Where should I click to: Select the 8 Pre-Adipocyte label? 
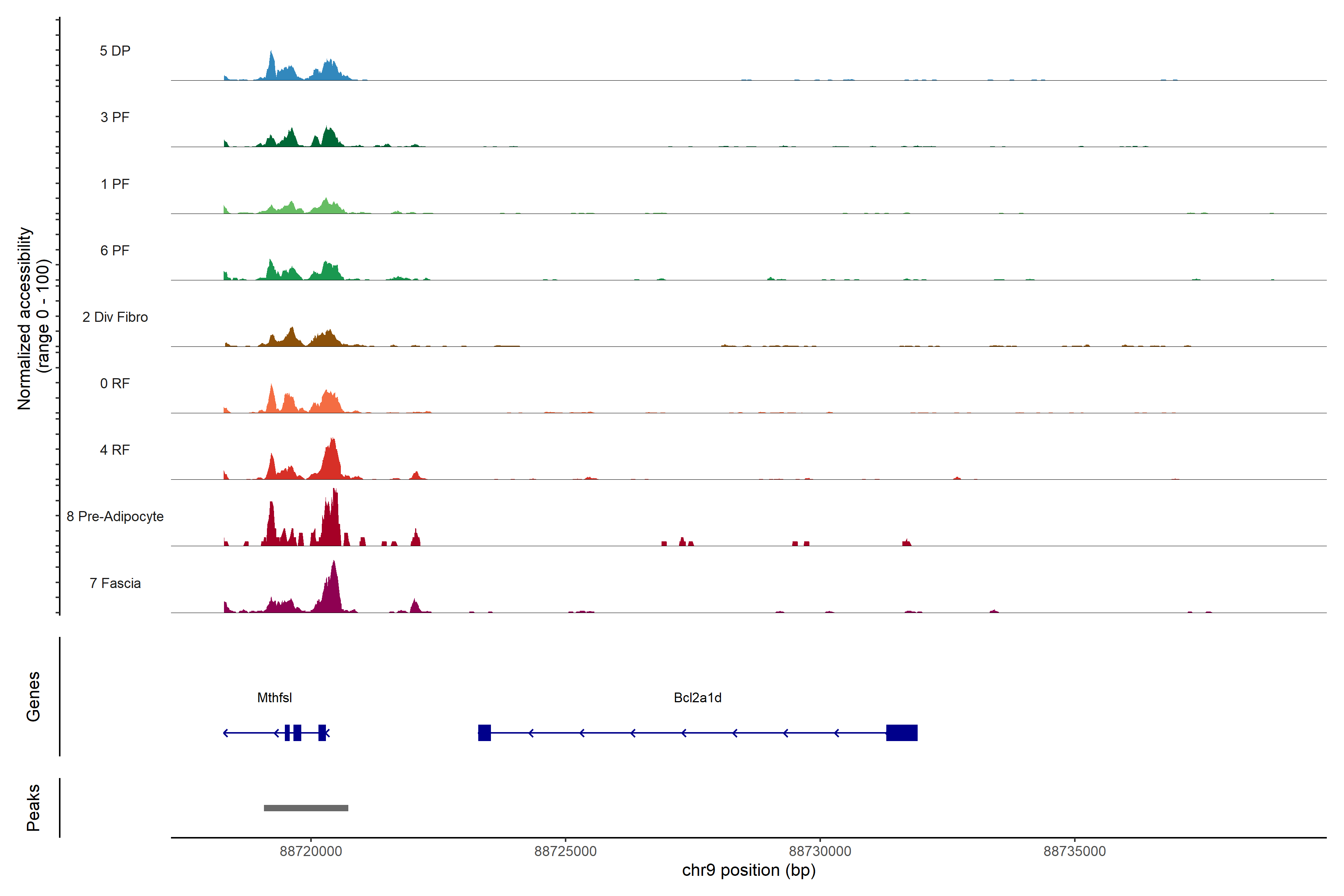(115, 517)
